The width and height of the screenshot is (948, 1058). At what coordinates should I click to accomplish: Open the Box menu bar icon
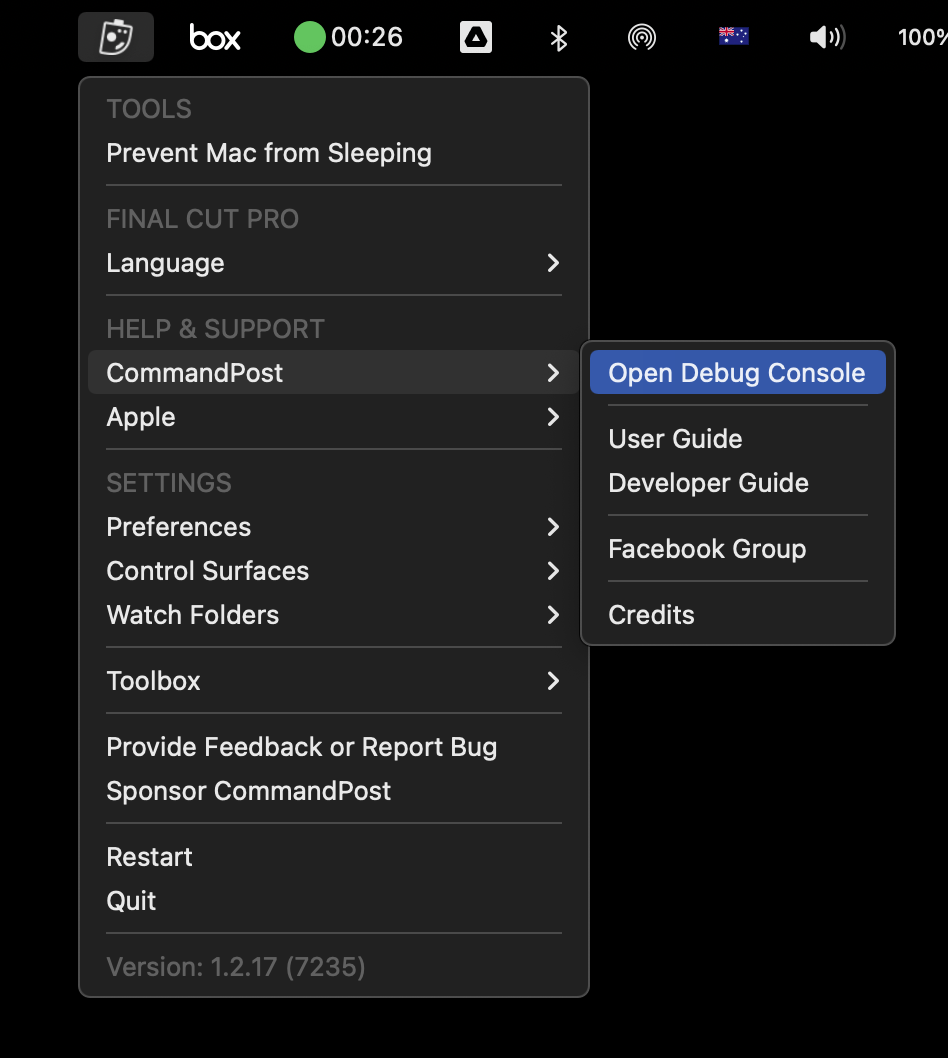(x=215, y=37)
